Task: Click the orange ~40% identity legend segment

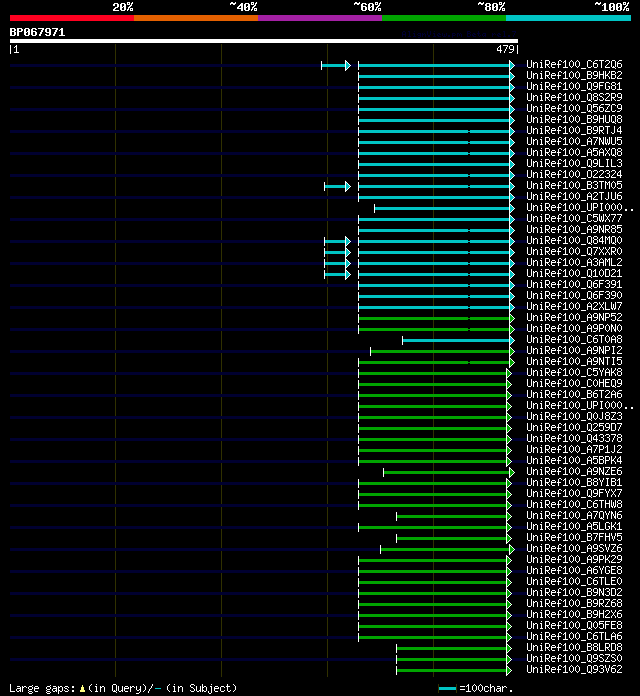Action: pos(196,18)
